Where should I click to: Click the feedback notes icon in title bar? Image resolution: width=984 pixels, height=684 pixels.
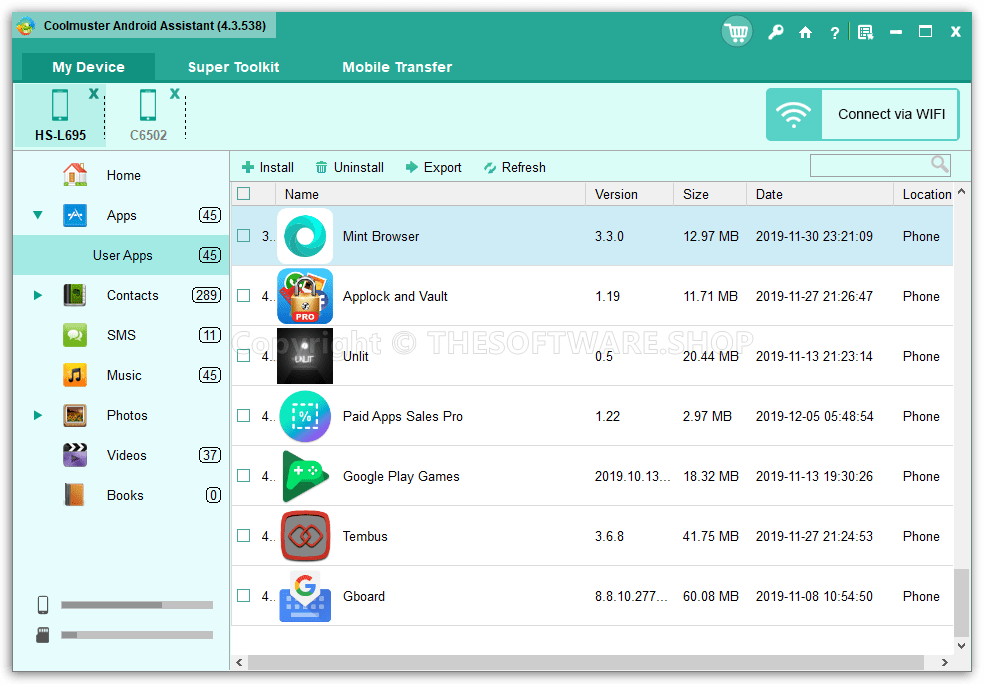(x=865, y=33)
